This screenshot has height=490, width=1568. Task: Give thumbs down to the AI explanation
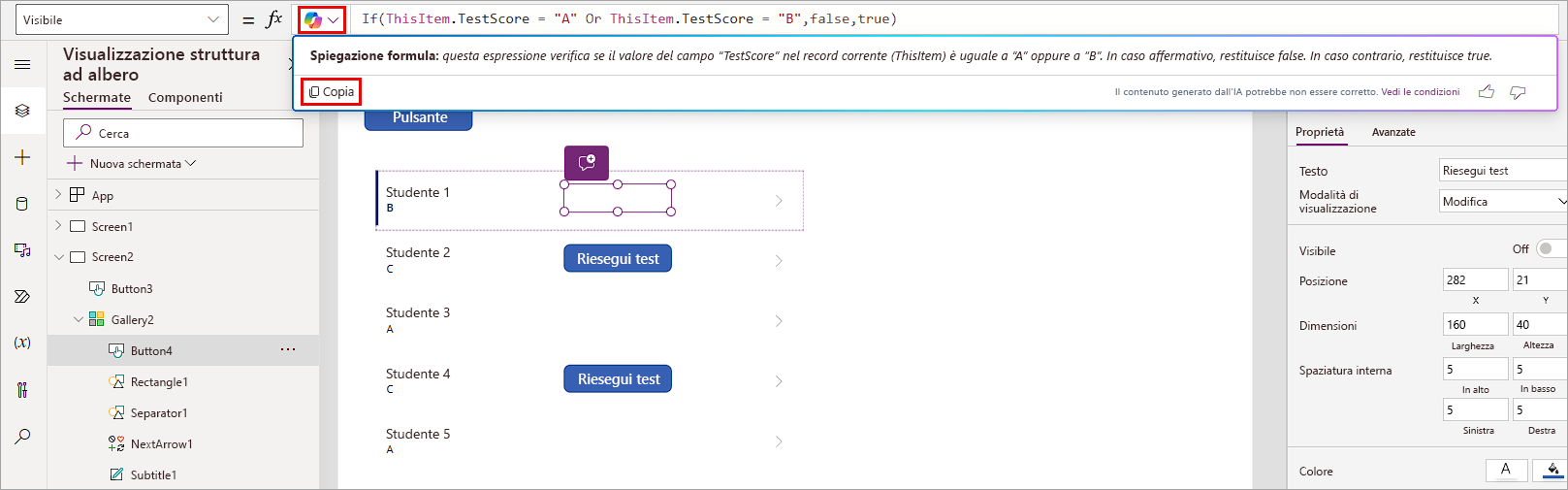[x=1519, y=92]
